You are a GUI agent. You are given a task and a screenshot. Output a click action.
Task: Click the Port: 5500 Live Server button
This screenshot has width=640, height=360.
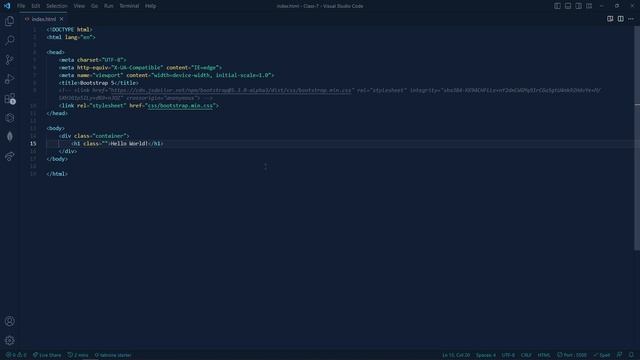click(572, 355)
